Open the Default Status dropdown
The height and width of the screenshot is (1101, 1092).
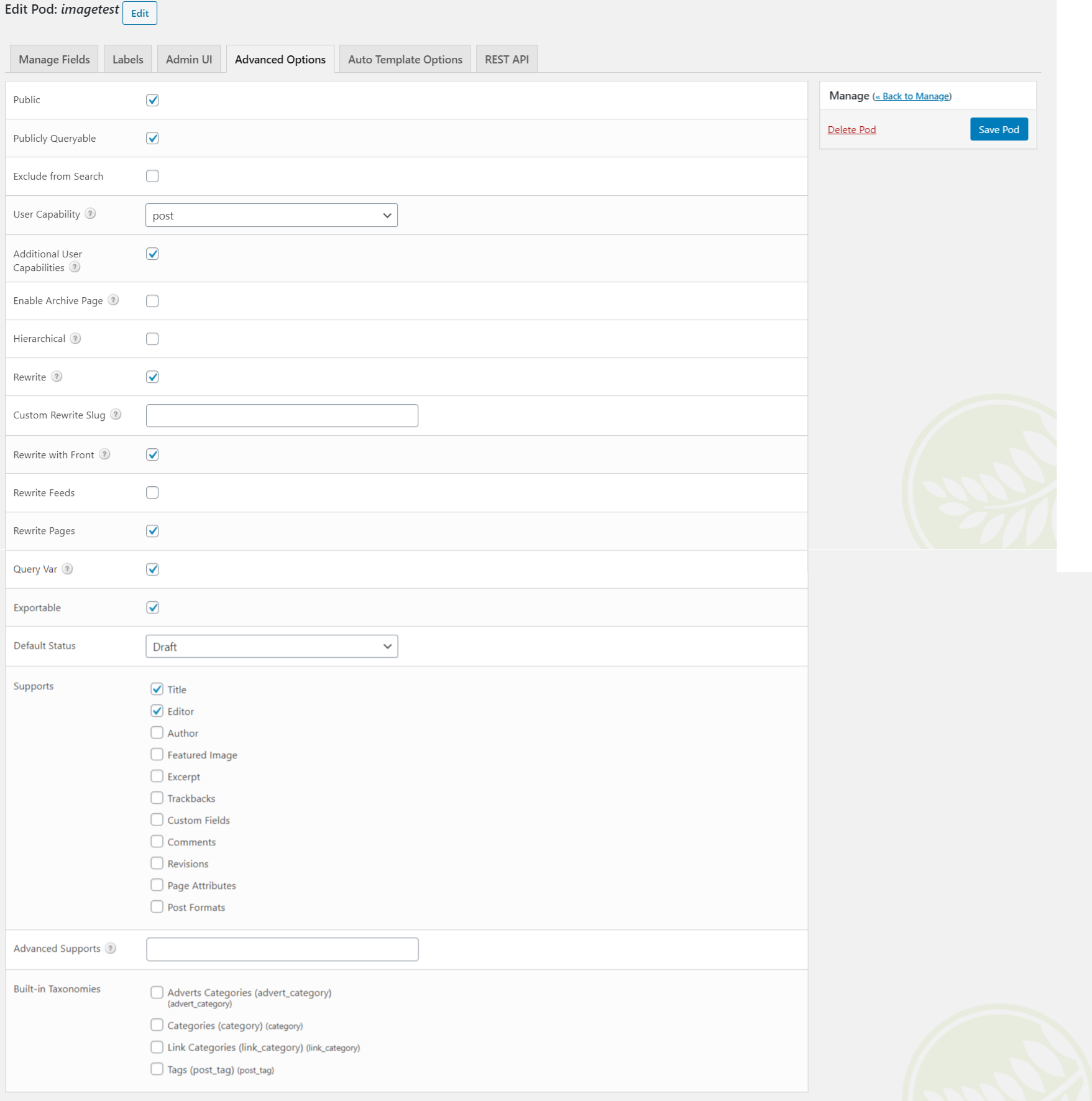click(x=272, y=647)
